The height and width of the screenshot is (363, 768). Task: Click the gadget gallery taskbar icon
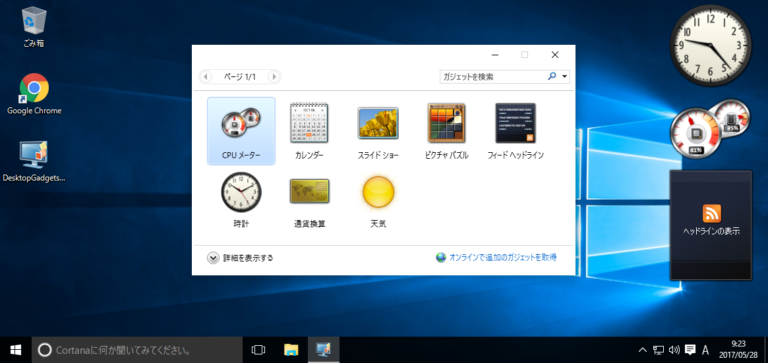pos(323,350)
